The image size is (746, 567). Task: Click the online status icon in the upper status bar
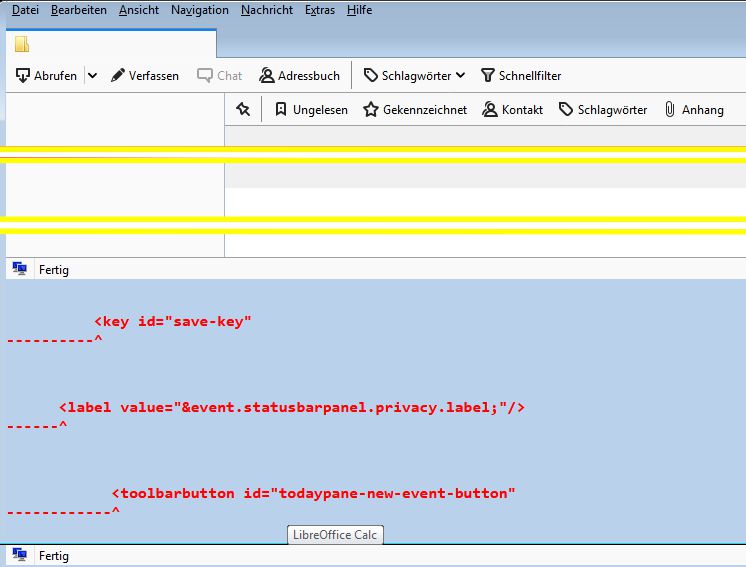(19, 269)
